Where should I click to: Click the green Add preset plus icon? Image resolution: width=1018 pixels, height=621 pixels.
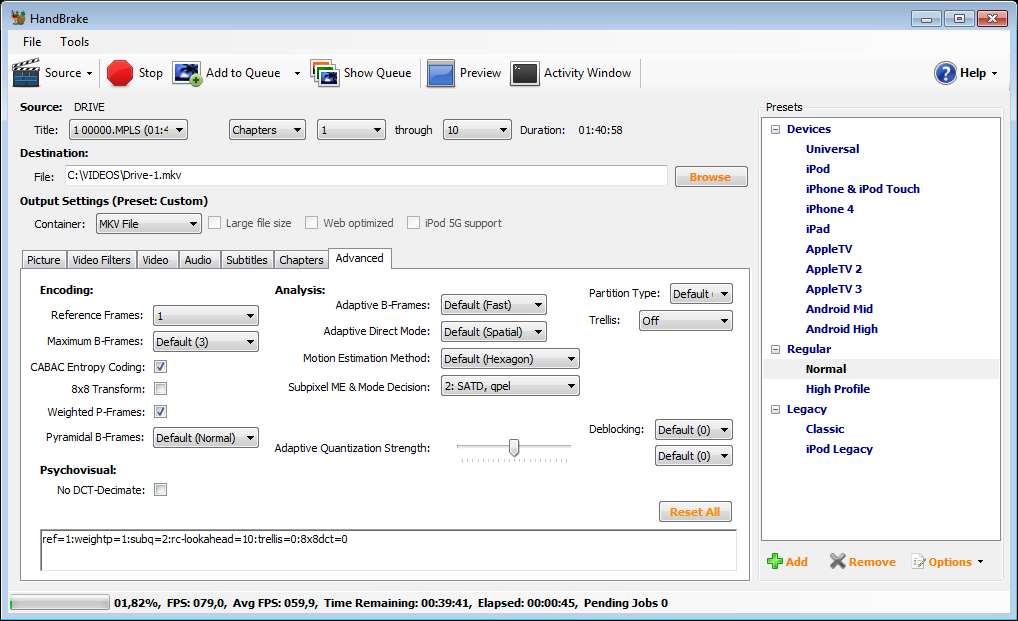(x=775, y=562)
